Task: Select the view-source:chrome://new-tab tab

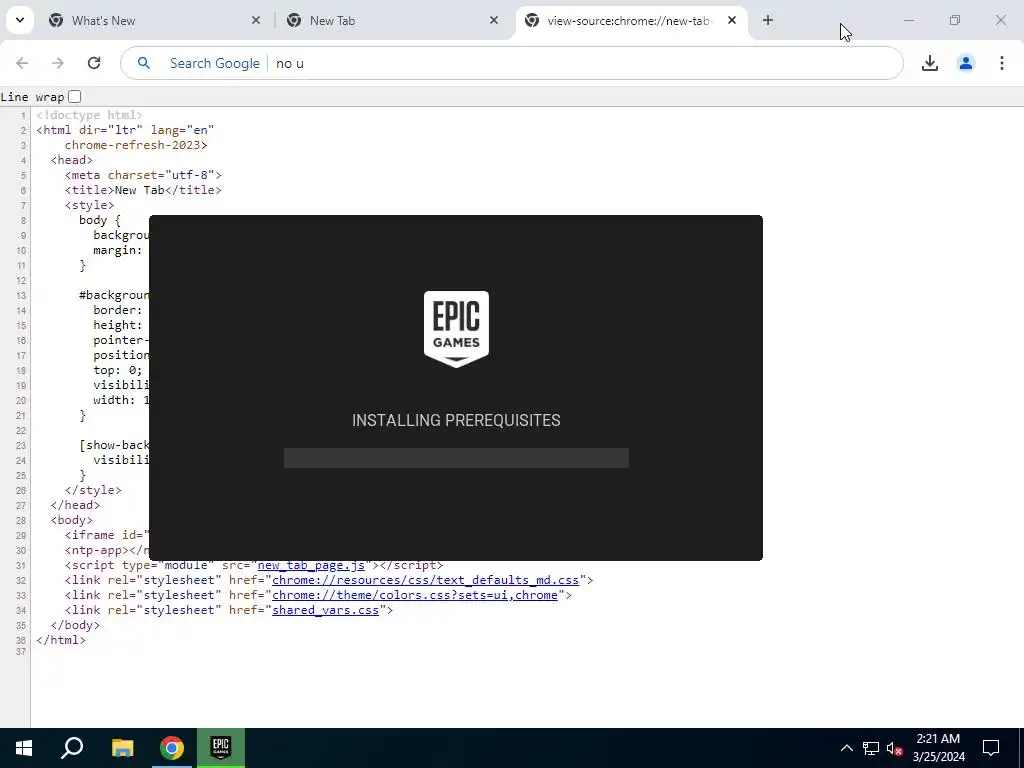Action: coord(631,21)
